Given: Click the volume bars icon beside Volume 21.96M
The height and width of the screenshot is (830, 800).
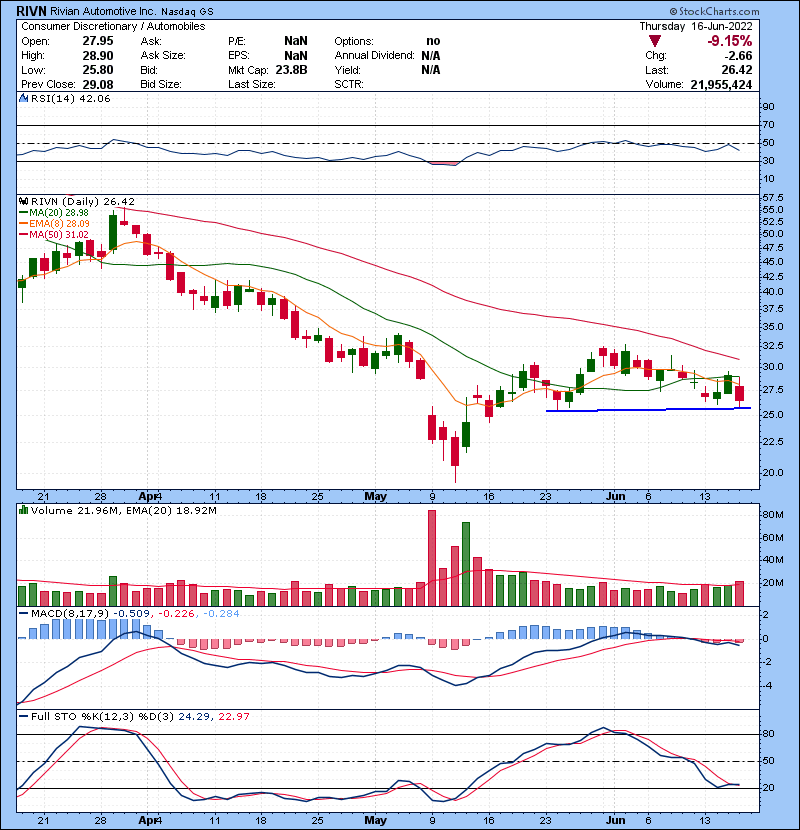Looking at the screenshot, I should (23, 510).
